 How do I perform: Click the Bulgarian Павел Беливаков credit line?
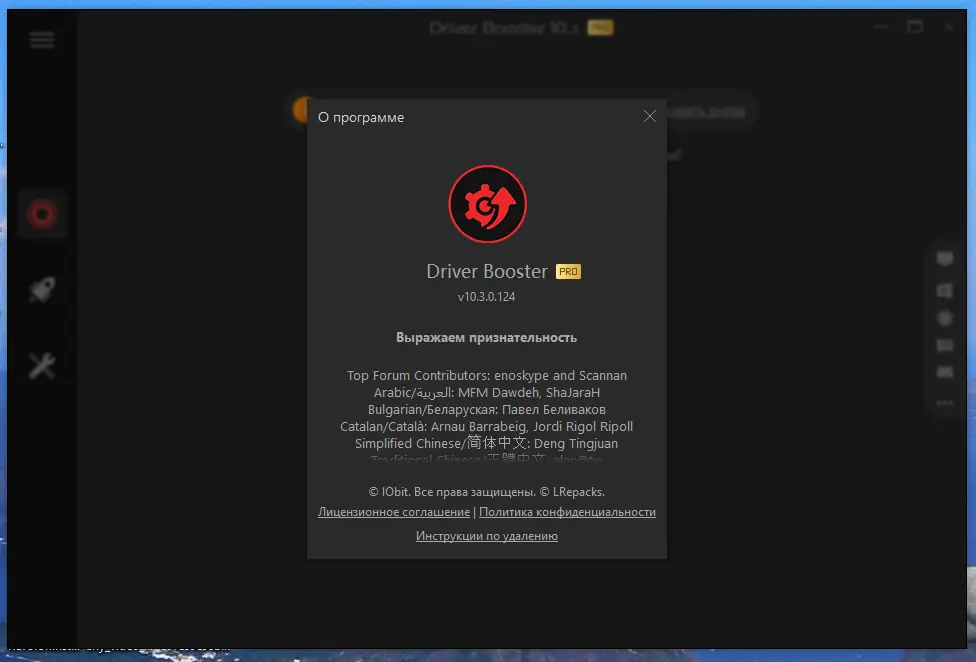(487, 409)
